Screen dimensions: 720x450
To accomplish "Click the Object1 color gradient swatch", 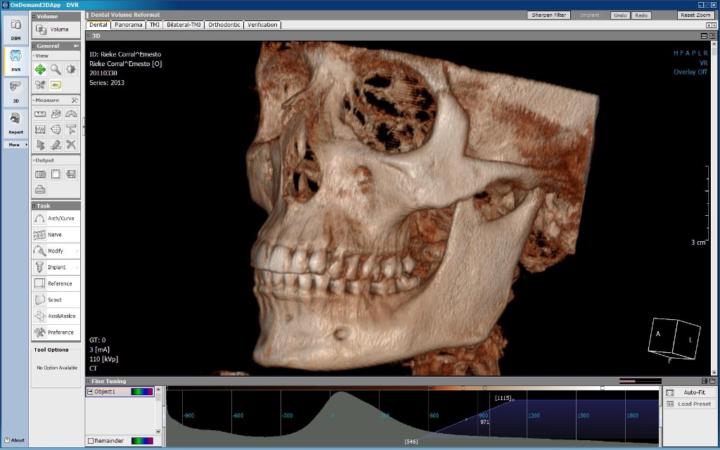I will click(143, 392).
